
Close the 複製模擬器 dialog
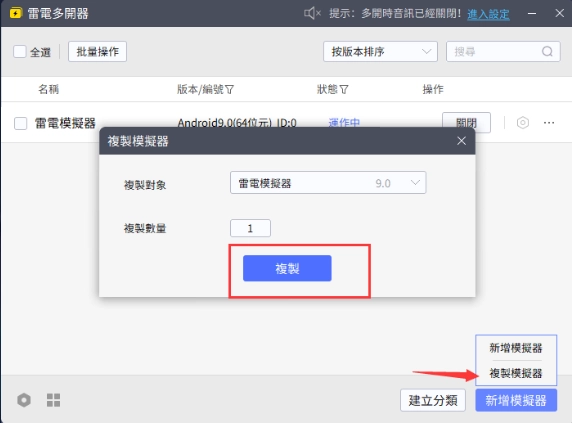click(x=461, y=141)
